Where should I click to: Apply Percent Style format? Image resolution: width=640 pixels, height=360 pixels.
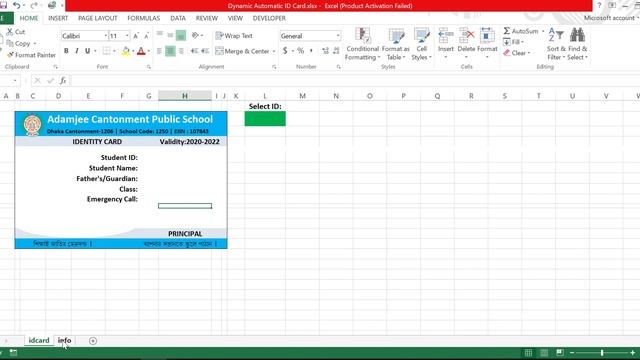300,51
